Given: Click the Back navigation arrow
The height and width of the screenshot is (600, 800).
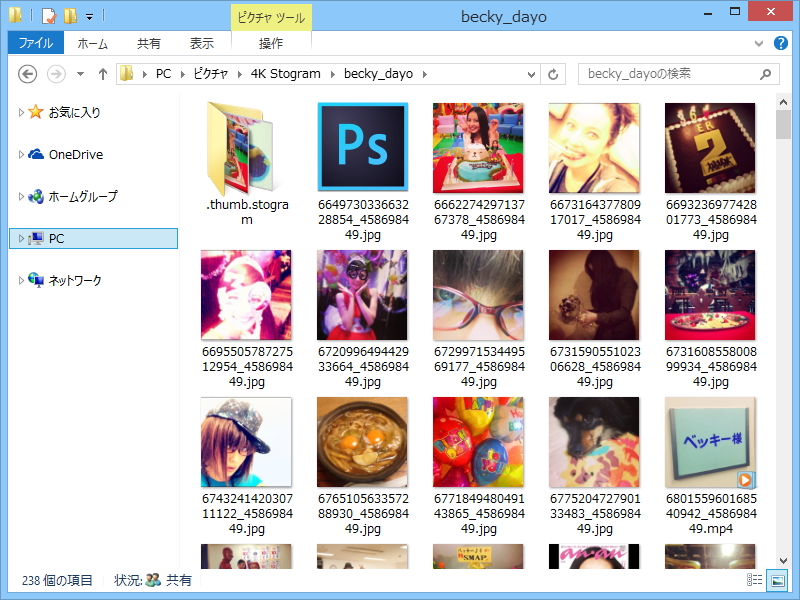Looking at the screenshot, I should (28, 74).
